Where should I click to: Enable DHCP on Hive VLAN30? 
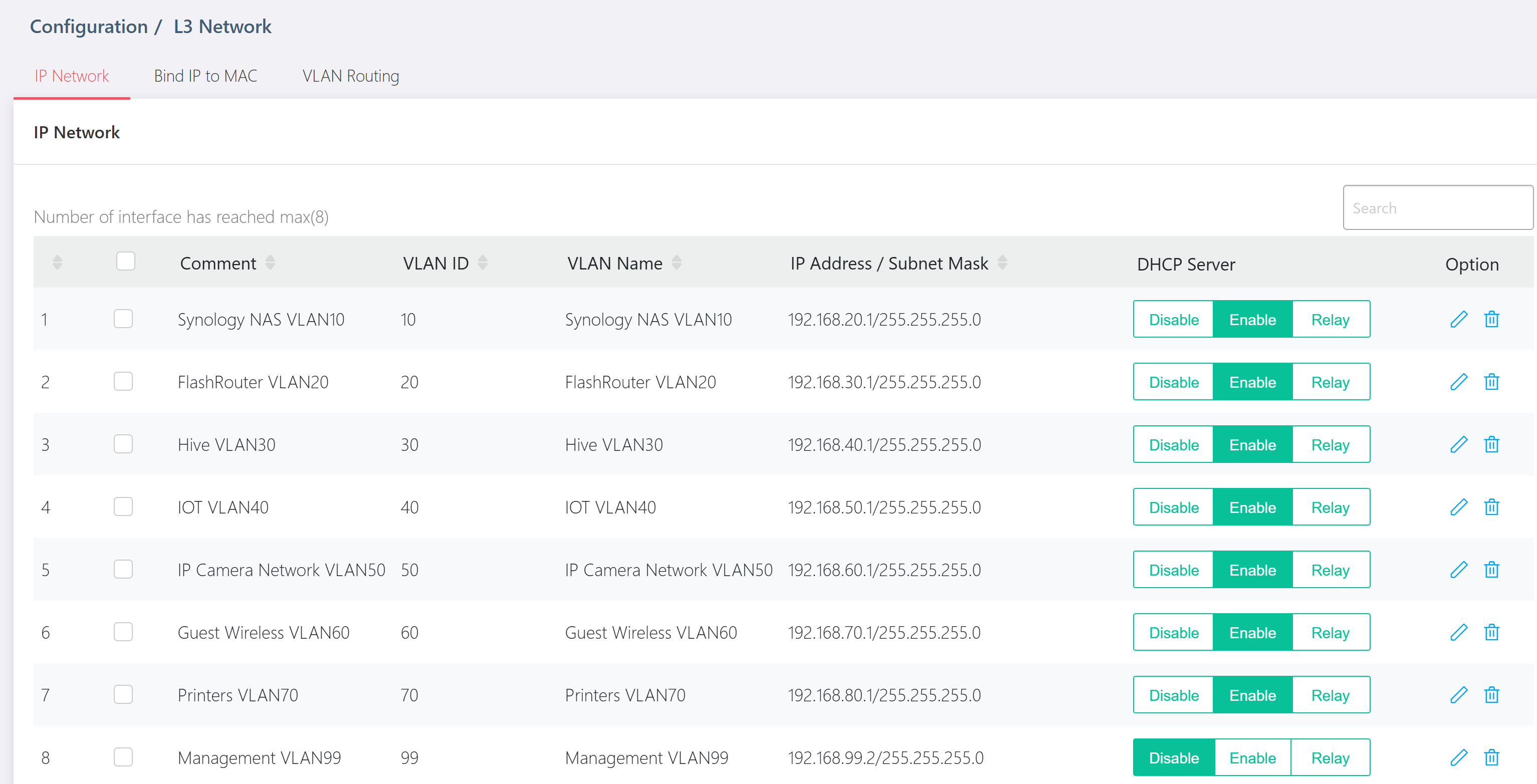pyautogui.click(x=1253, y=444)
